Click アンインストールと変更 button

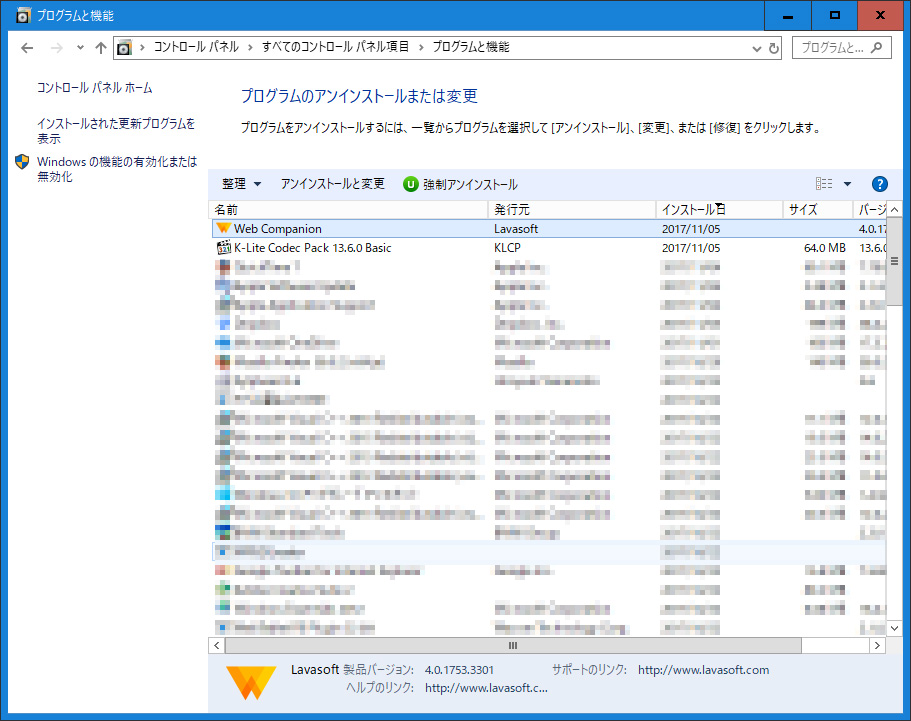[x=332, y=184]
